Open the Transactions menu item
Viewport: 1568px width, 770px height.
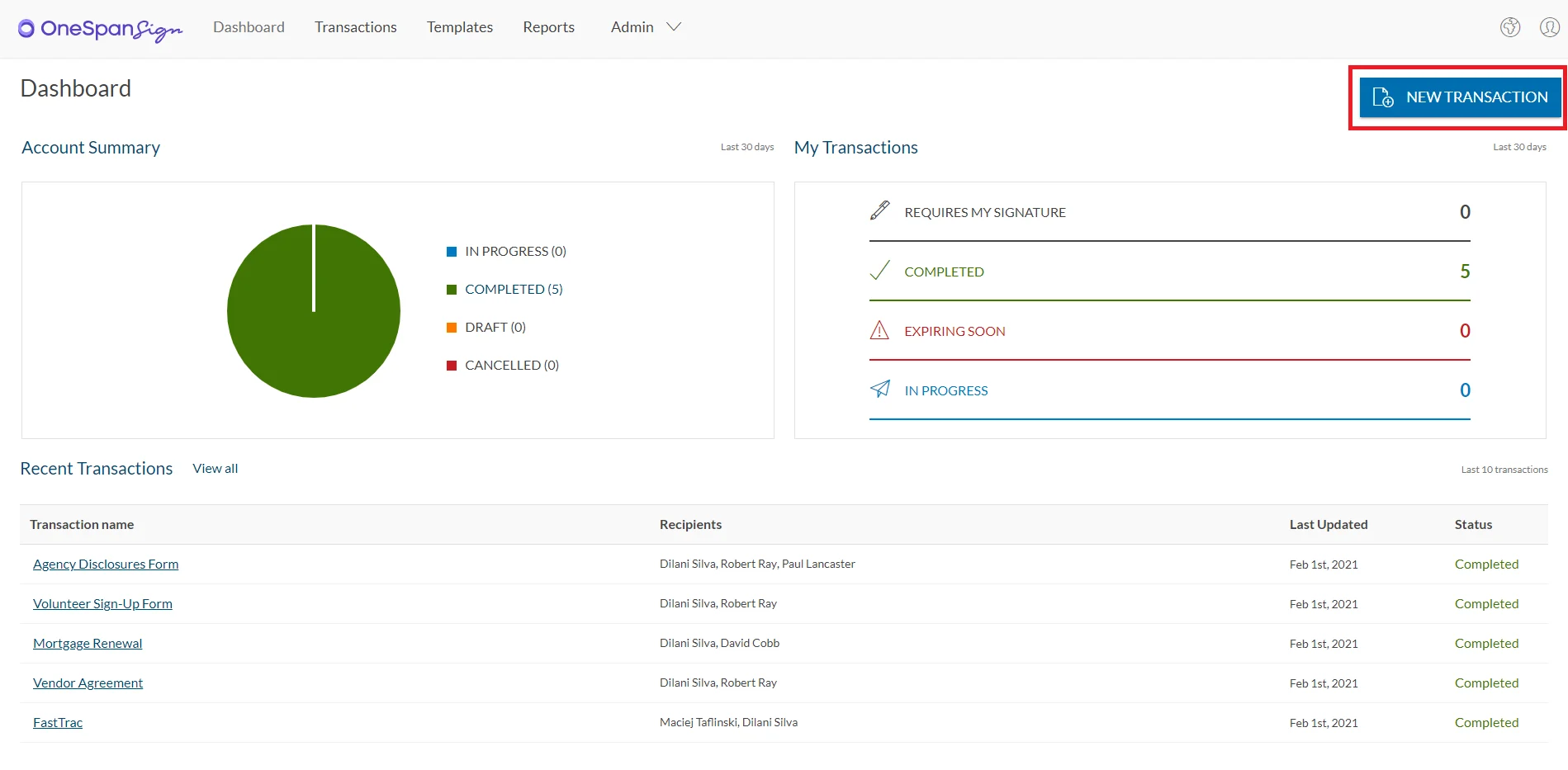pyautogui.click(x=356, y=27)
